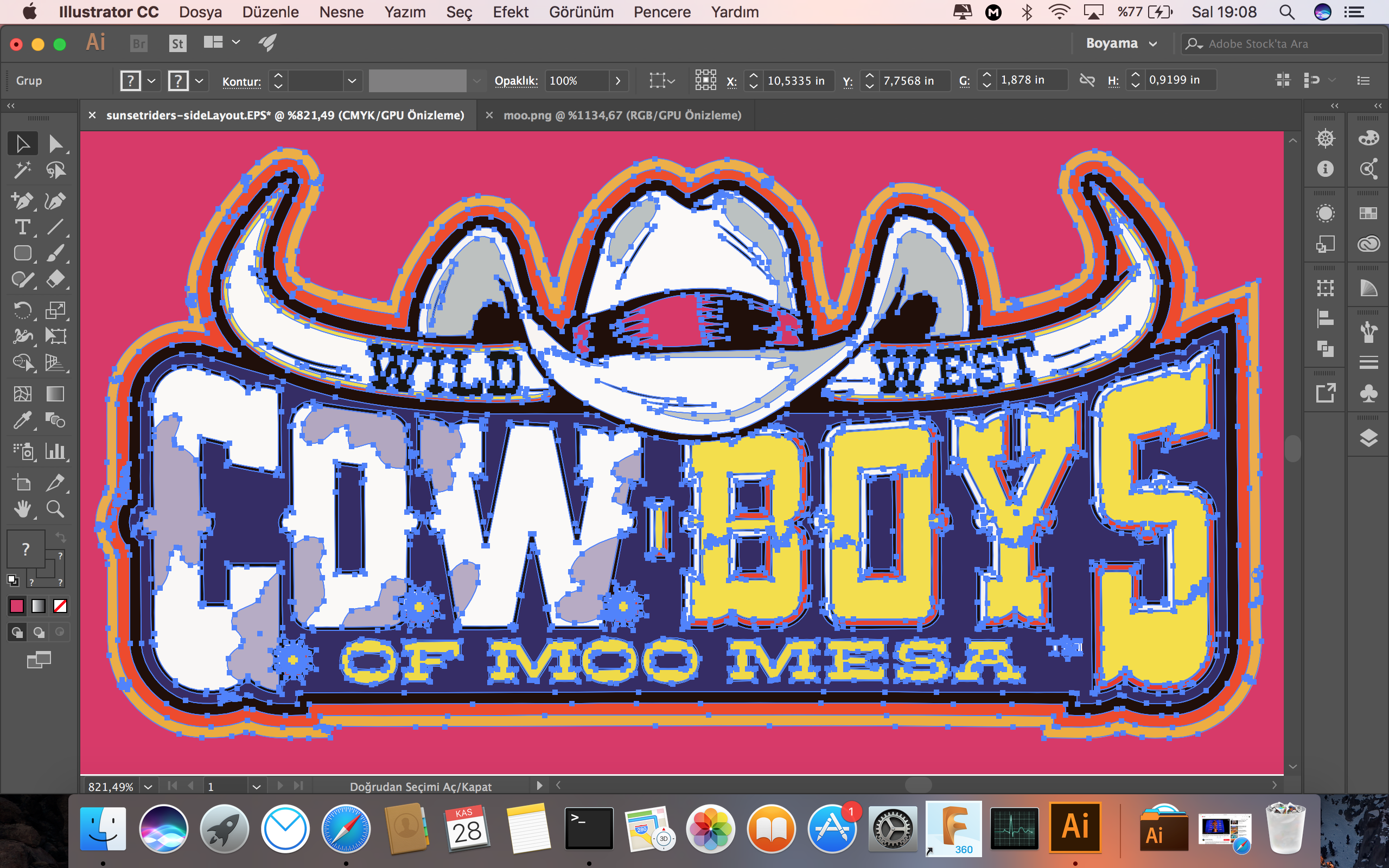Switch to the moo.png document tab
This screenshot has height=868, width=1389.
click(623, 116)
